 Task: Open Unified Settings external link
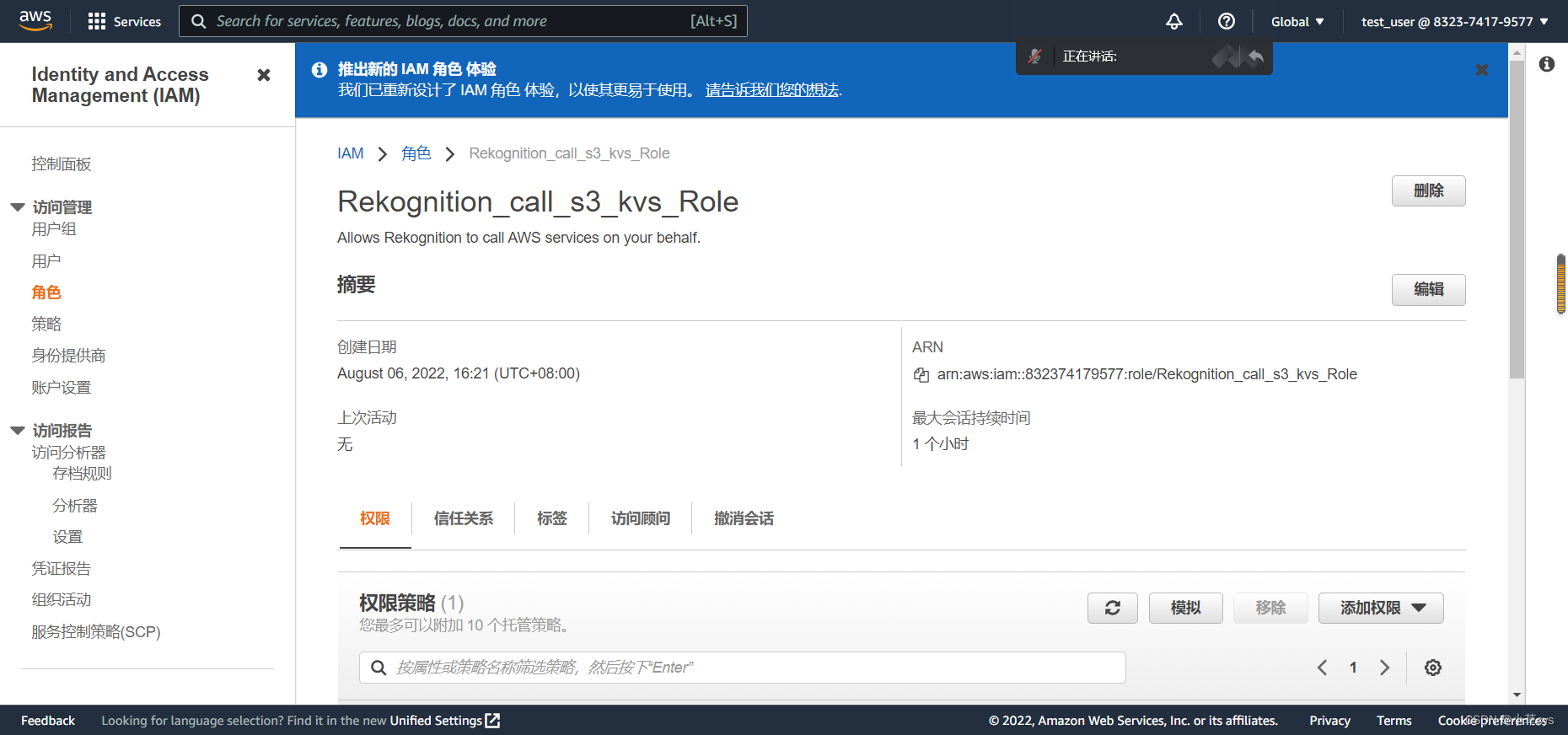445,721
